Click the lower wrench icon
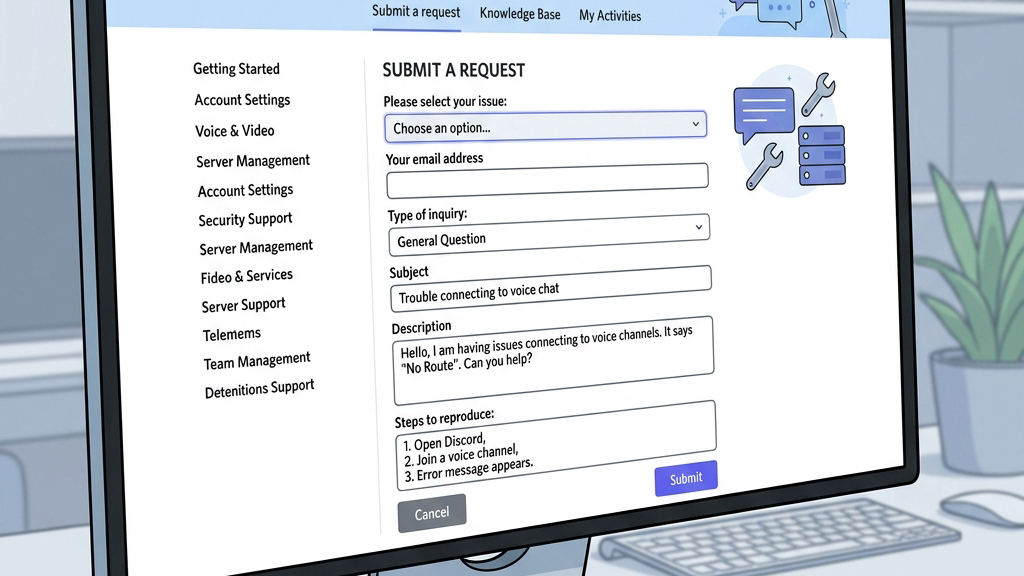 764,167
